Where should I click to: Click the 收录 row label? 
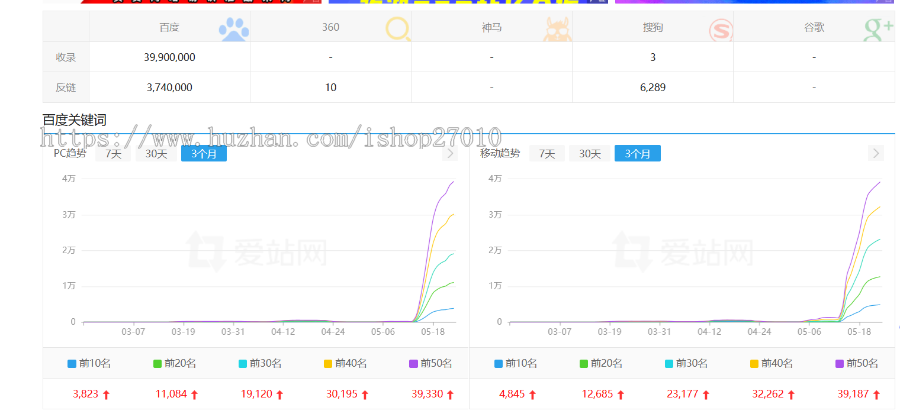click(65, 57)
